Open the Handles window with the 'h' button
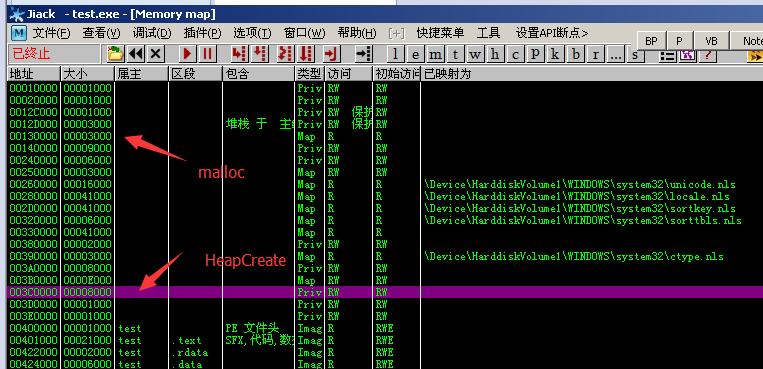This screenshot has width=763, height=369. [495, 54]
